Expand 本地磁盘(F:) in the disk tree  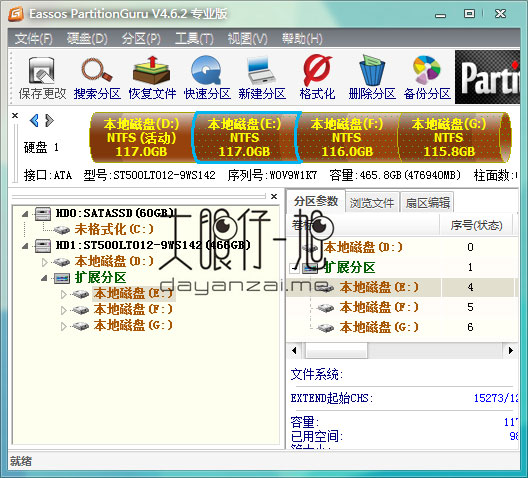[x=63, y=310]
